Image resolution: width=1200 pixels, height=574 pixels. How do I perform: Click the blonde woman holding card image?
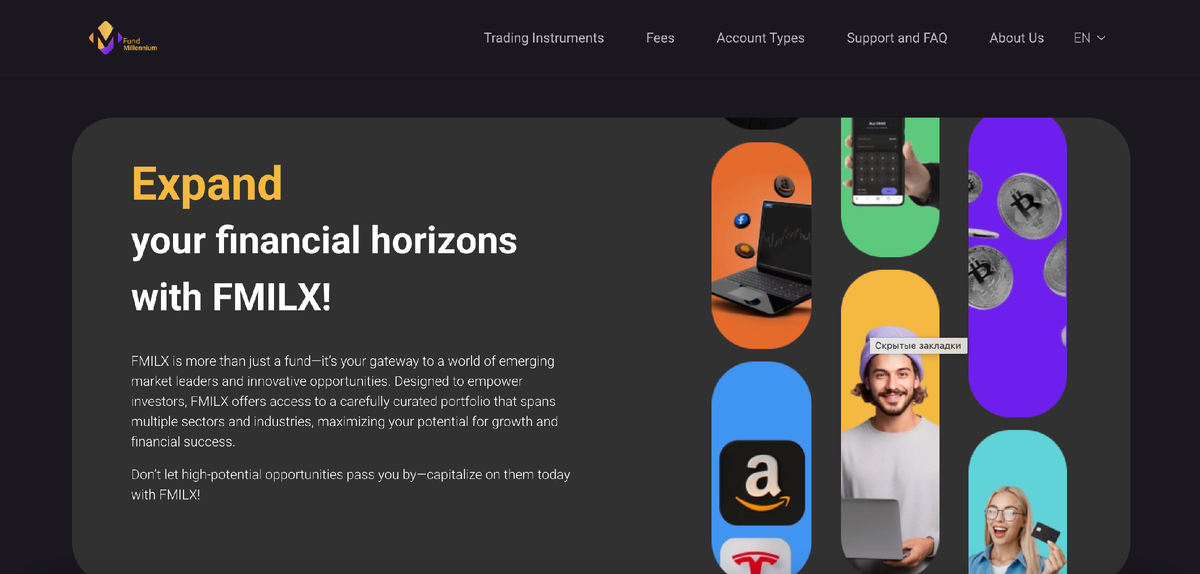1017,502
